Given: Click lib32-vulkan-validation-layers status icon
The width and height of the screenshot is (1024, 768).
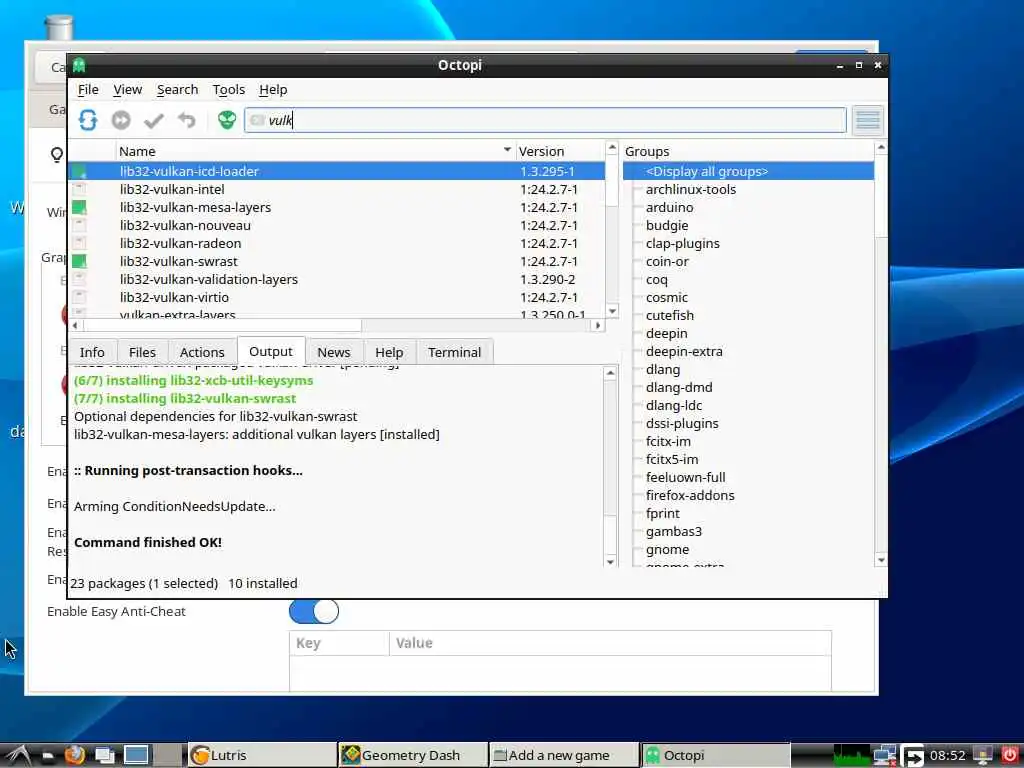Looking at the screenshot, I should 79,279.
